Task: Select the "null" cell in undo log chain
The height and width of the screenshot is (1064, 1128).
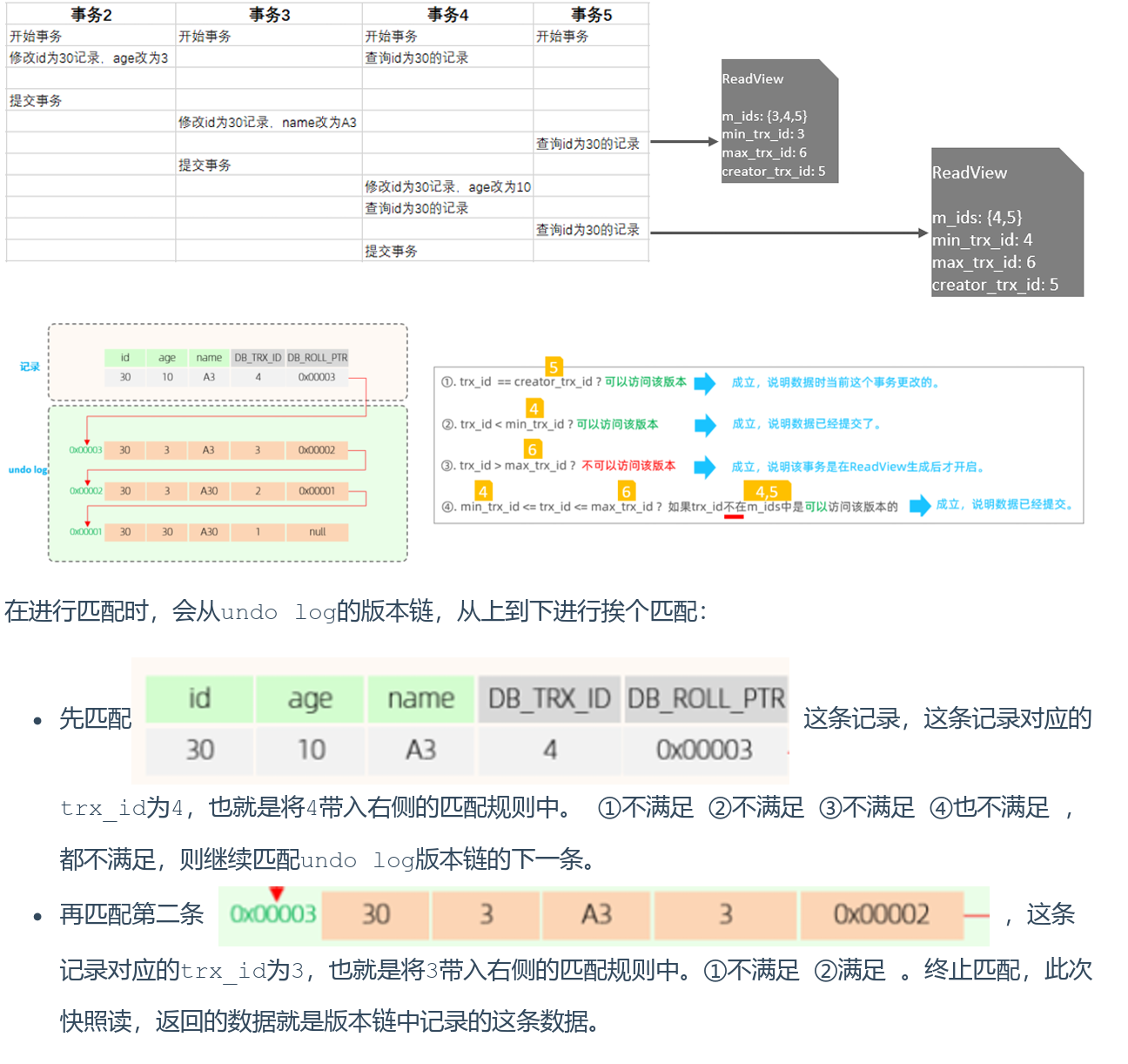Action: (317, 531)
